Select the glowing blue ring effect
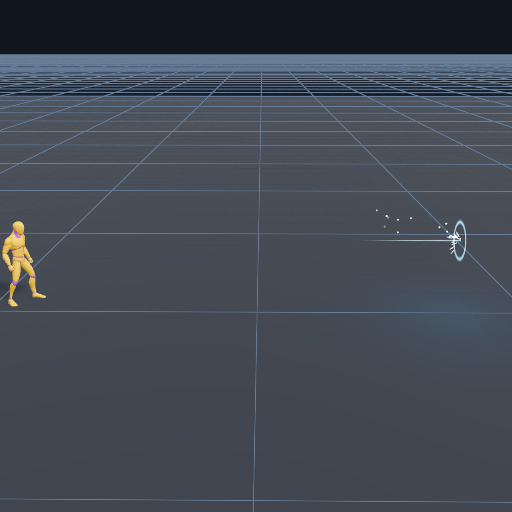Image resolution: width=512 pixels, height=512 pixels. pyautogui.click(x=460, y=240)
